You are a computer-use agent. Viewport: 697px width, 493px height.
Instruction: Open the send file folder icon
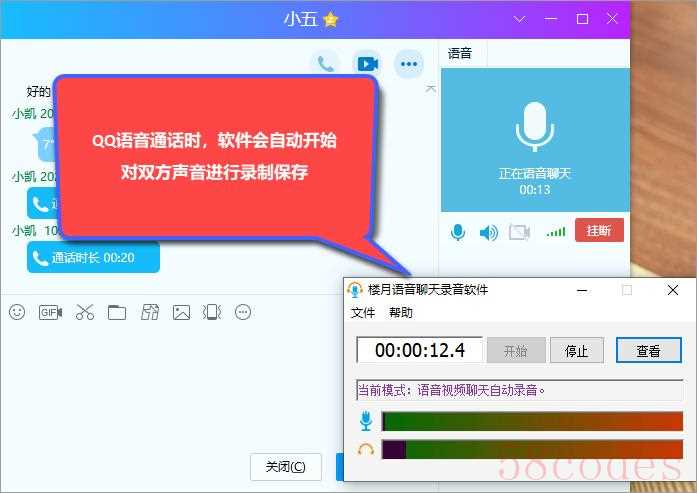(117, 313)
